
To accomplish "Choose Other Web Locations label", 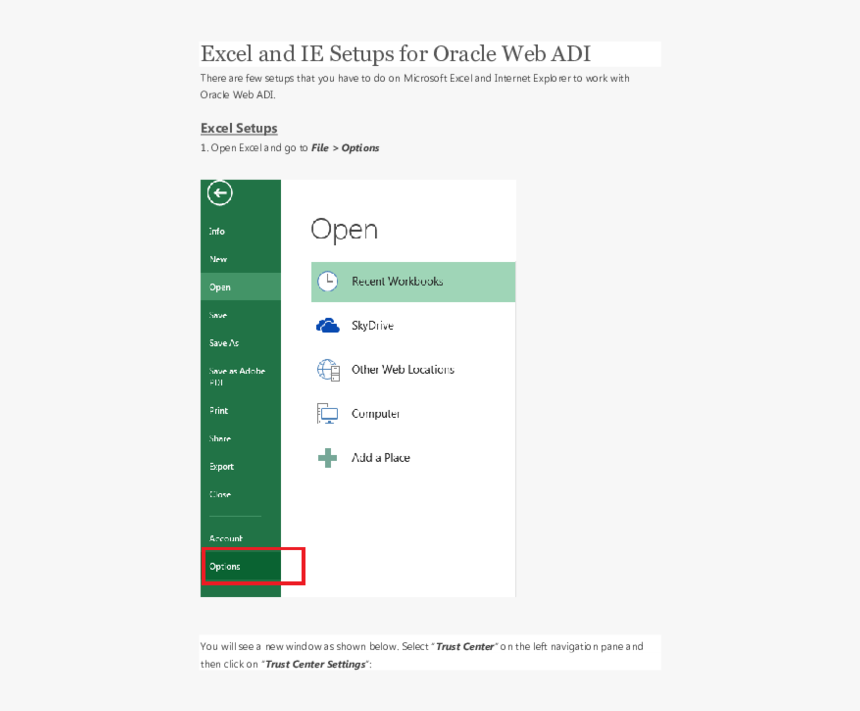I will (x=403, y=370).
